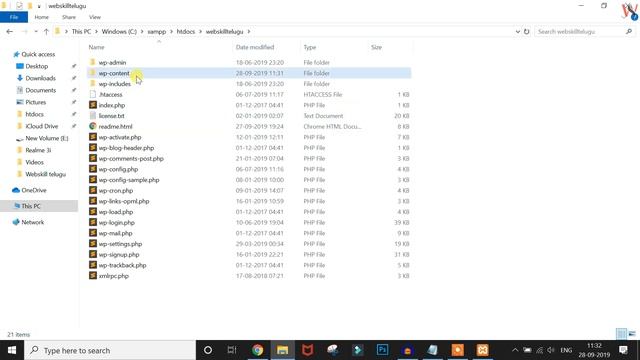This screenshot has height=360, width=640.
Task: Go back with the Back arrow
Action: tap(10, 31)
